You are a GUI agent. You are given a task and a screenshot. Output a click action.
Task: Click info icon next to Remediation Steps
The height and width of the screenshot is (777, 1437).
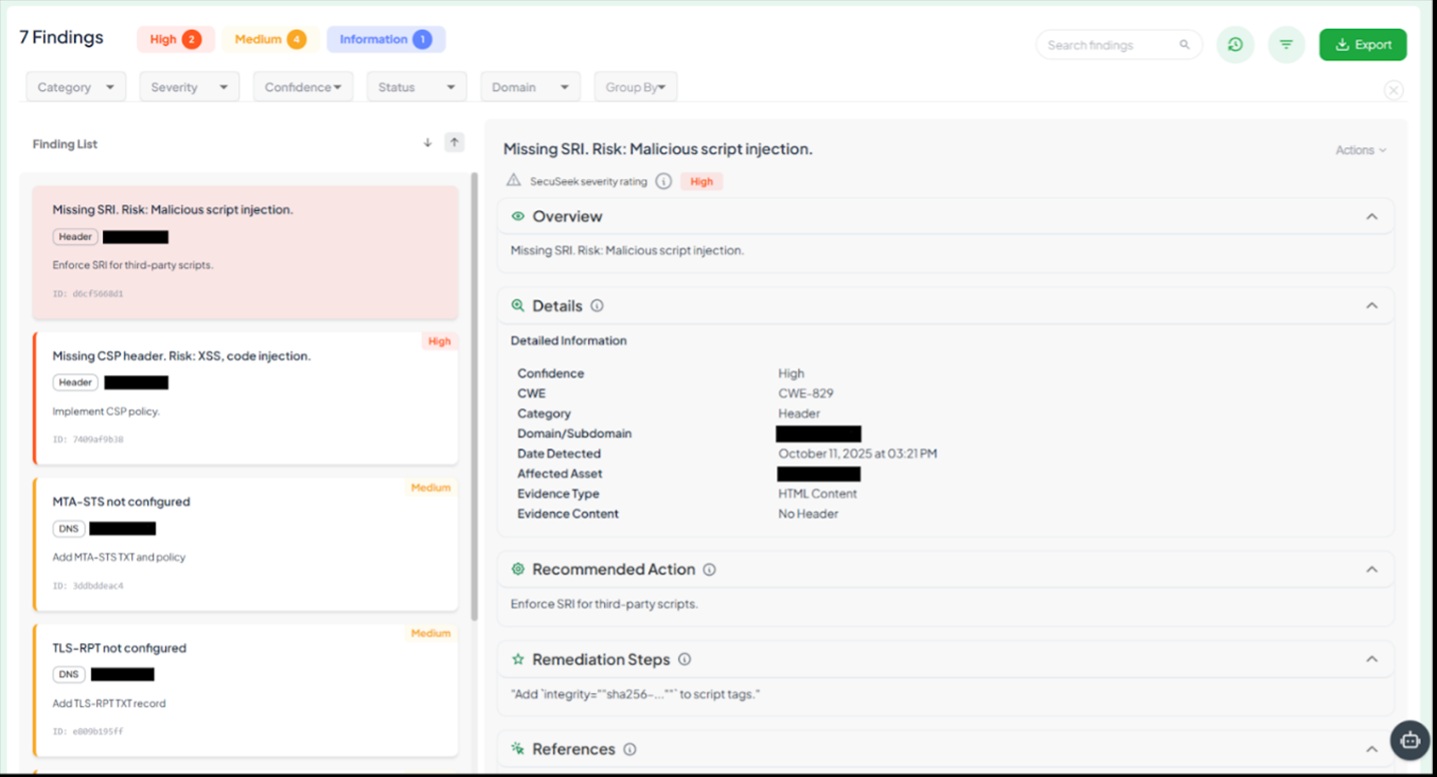tap(685, 660)
